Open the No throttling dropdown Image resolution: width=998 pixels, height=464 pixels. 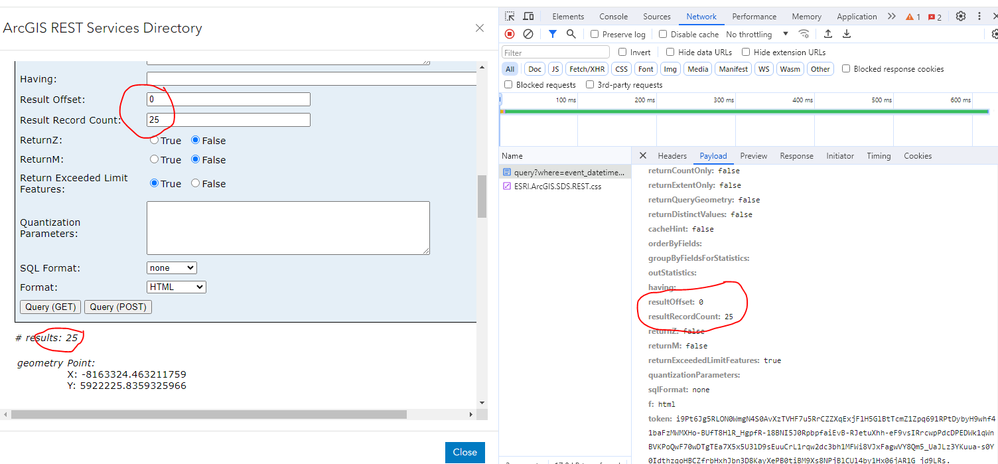pos(757,34)
